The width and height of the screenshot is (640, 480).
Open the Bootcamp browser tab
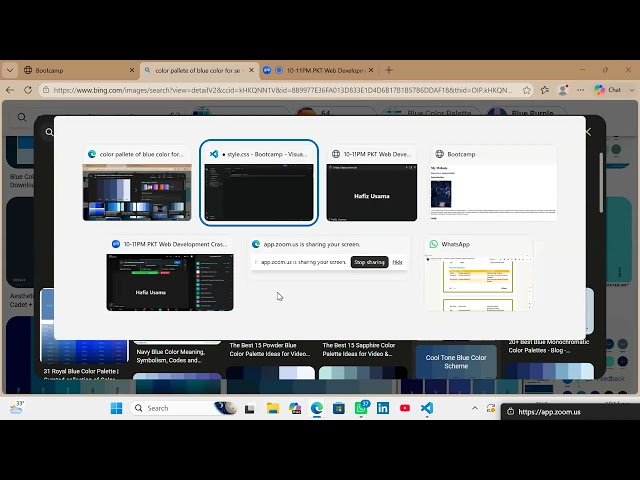(78, 70)
